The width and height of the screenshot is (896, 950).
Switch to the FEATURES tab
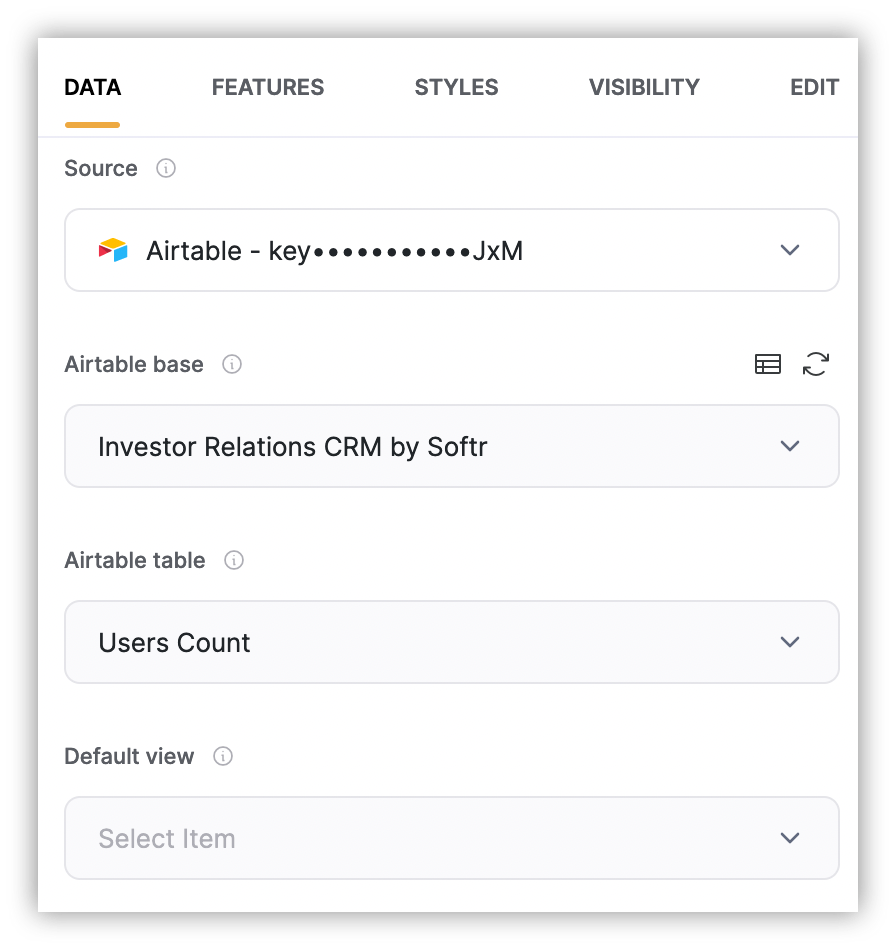tap(268, 87)
